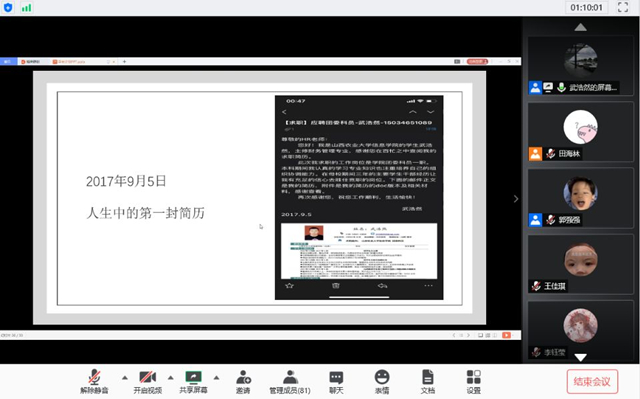Click the red 结束会议 button
This screenshot has height=399, width=640.
click(592, 381)
